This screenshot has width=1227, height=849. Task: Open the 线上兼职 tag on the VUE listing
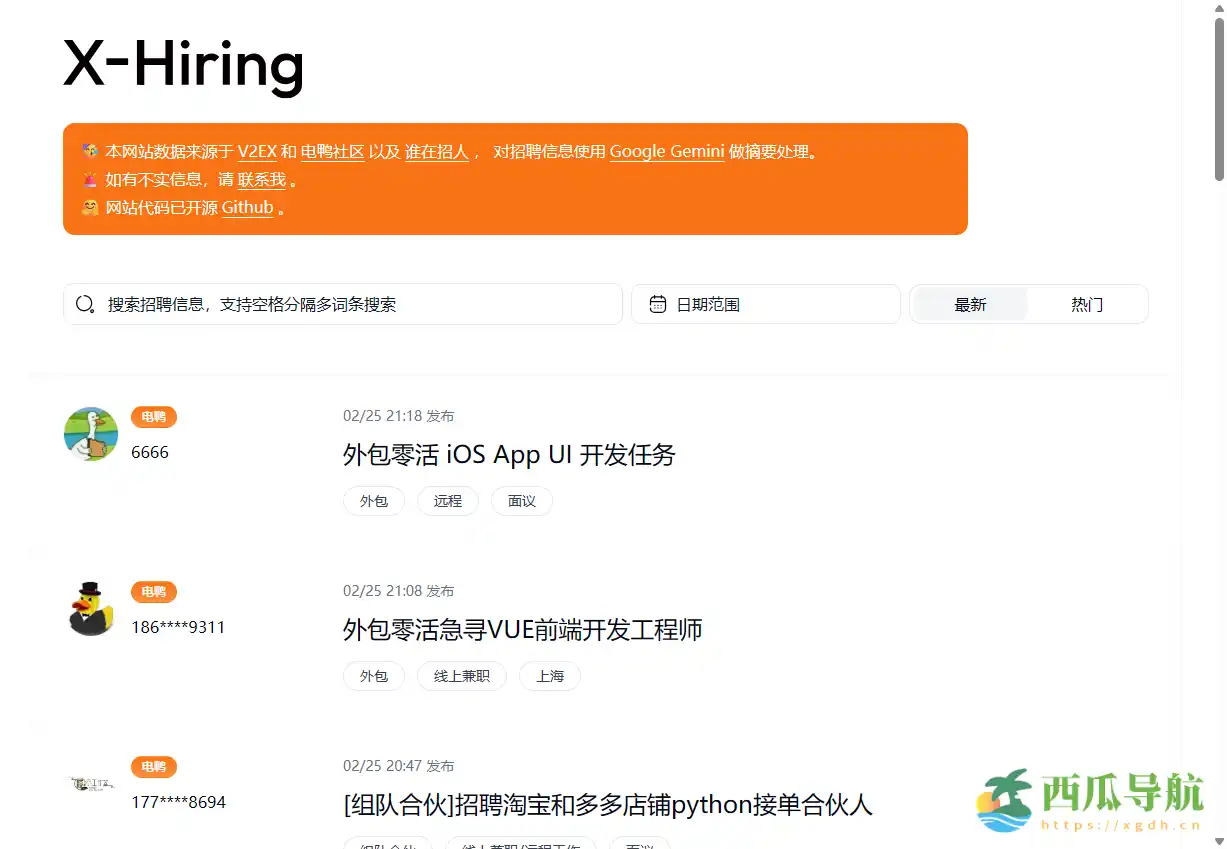pos(461,676)
